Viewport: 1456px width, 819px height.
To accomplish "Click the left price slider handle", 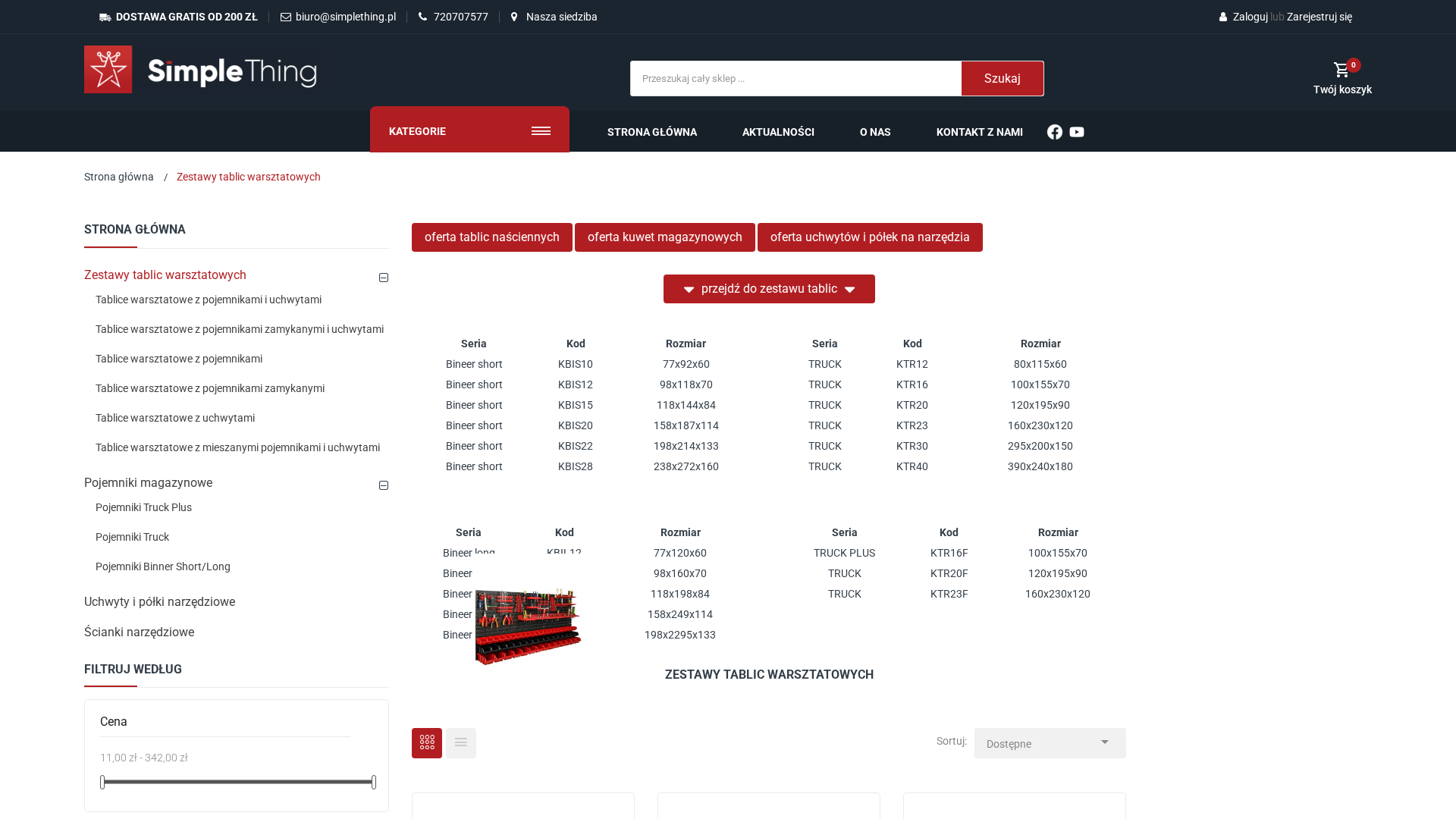I will coord(102,782).
